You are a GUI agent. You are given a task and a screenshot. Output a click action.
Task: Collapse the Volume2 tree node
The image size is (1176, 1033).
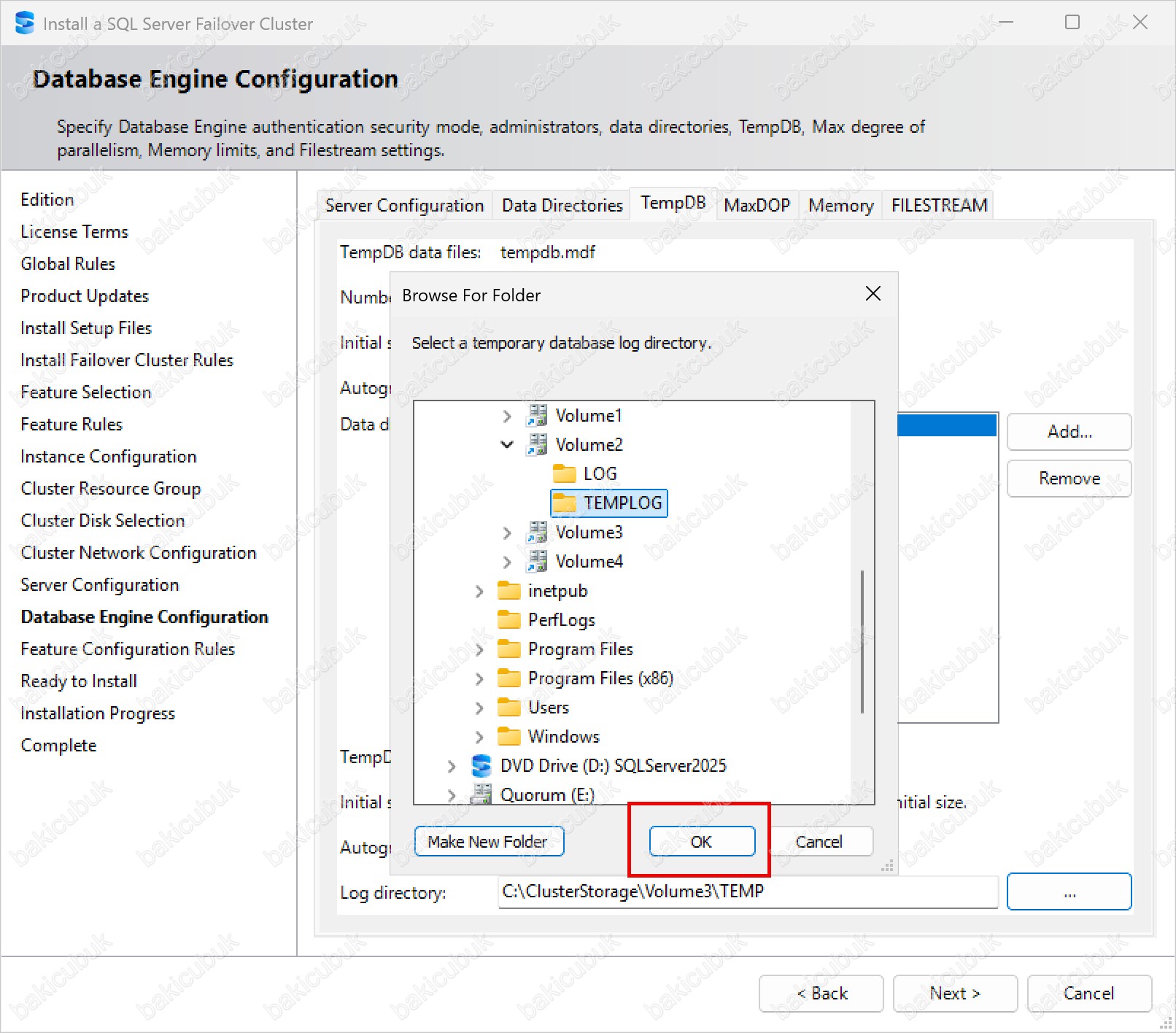[507, 444]
